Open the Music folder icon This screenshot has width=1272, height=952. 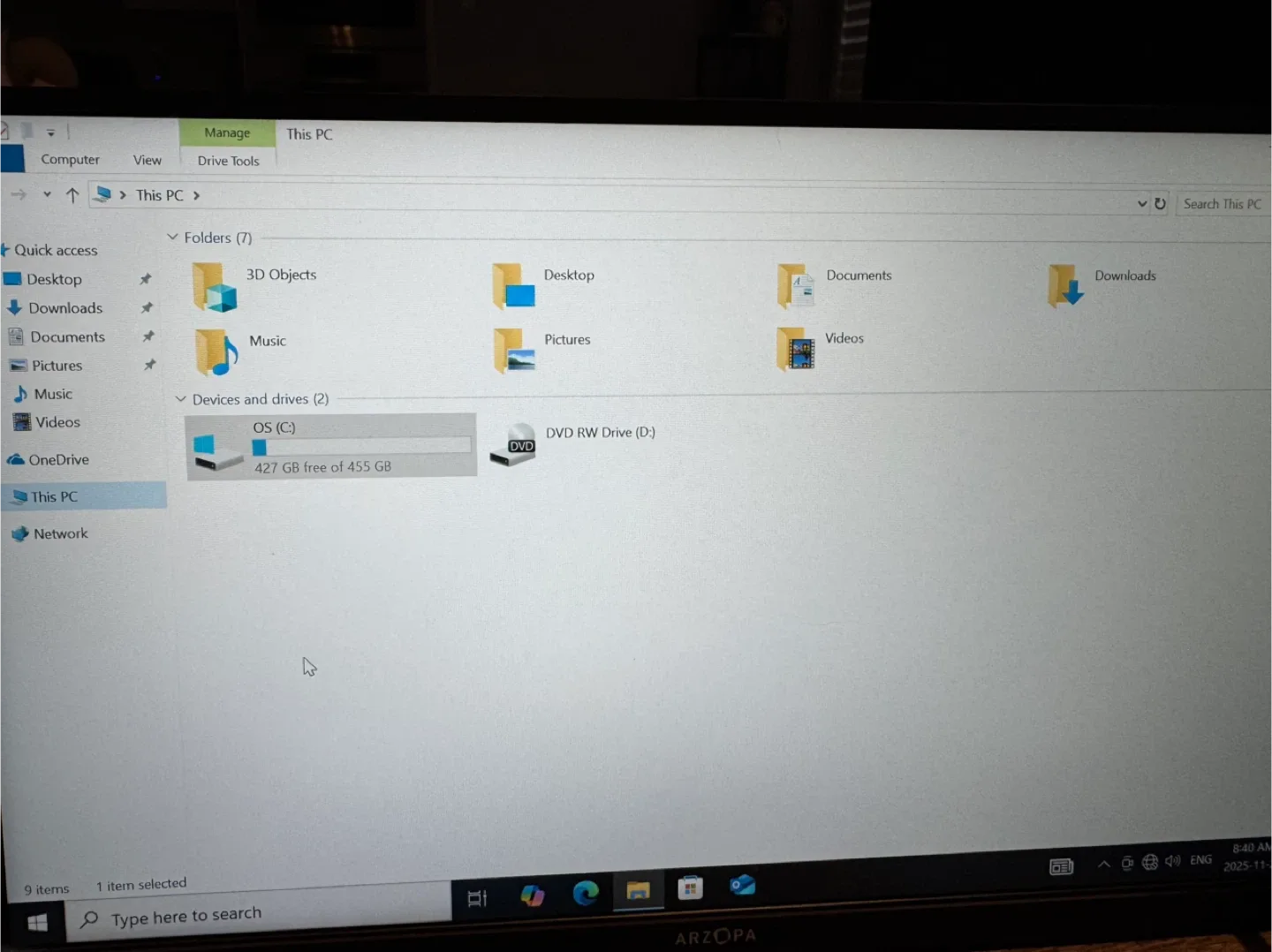coord(216,351)
